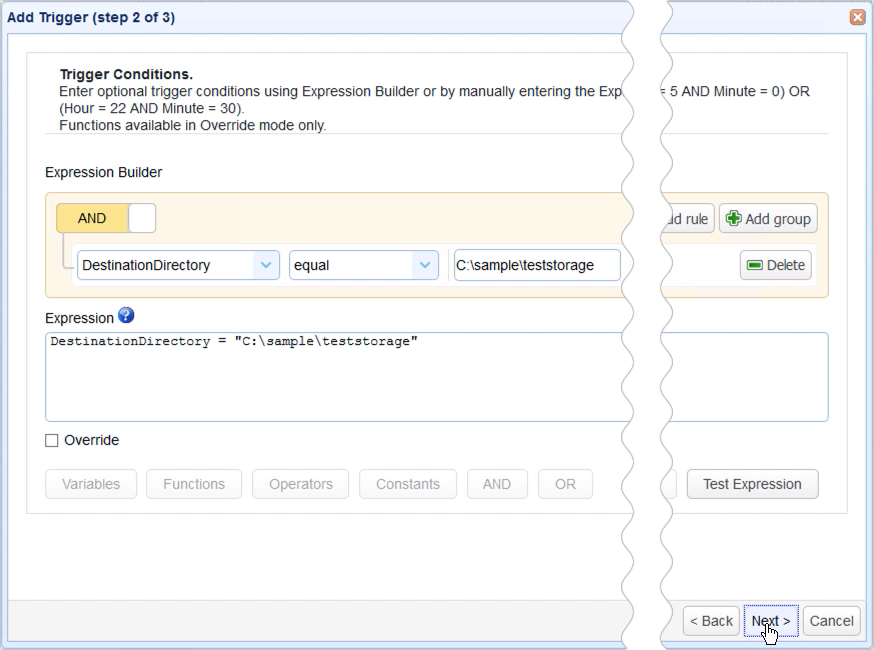Image resolution: width=874 pixels, height=650 pixels.
Task: Click the green plus icon on Add group
Action: [731, 218]
